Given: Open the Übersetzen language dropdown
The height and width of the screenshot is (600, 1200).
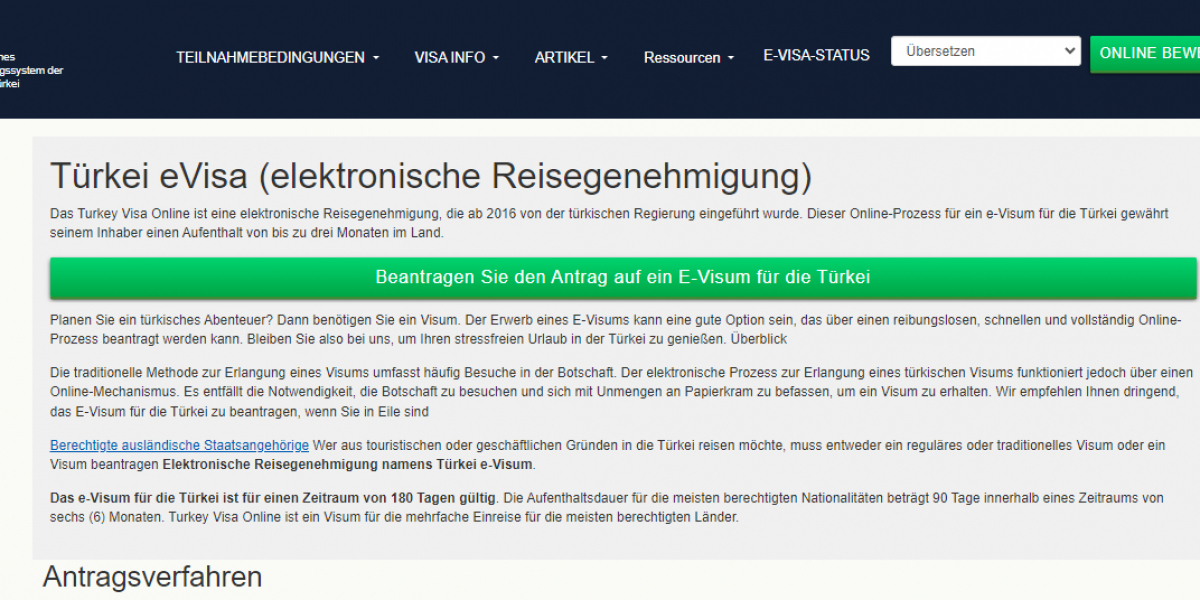Looking at the screenshot, I should (985, 51).
